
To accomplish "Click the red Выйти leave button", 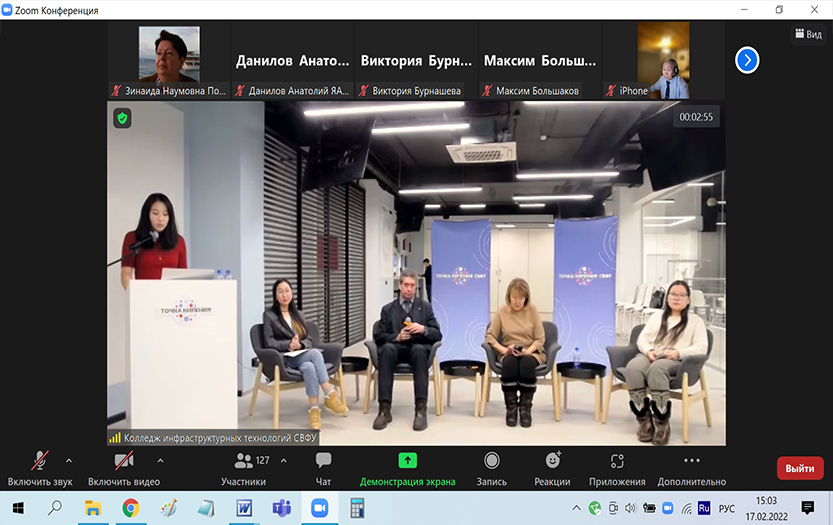I will coord(800,468).
